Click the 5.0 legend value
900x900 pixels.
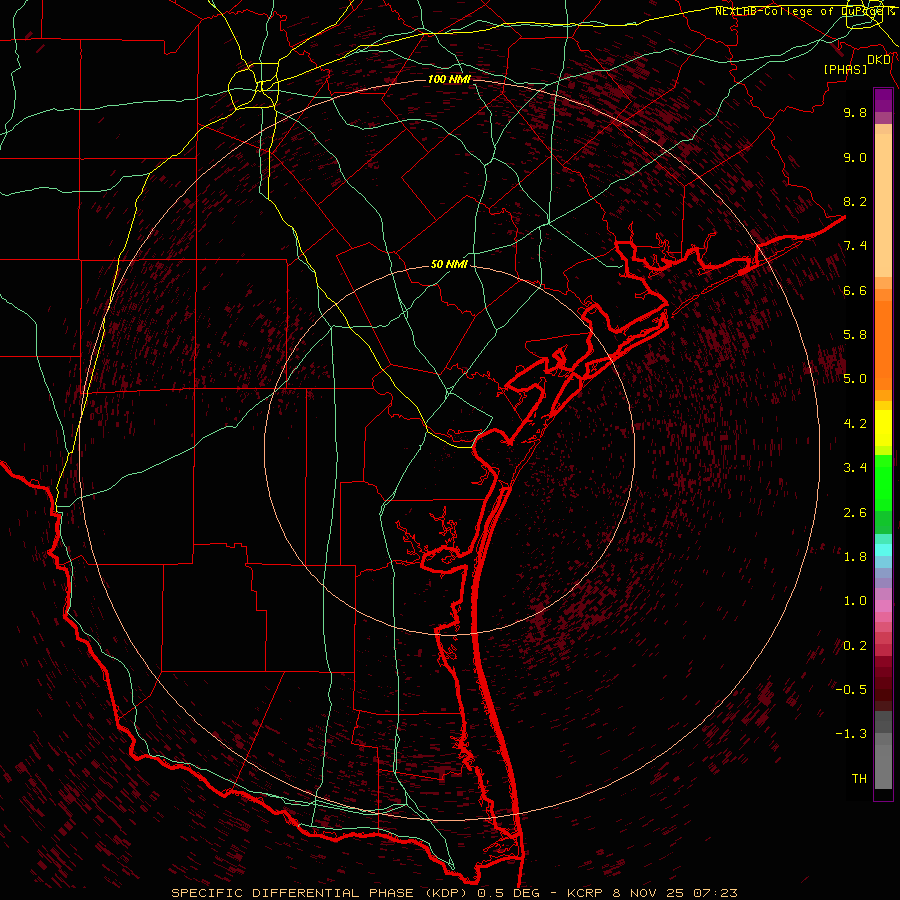[855, 379]
